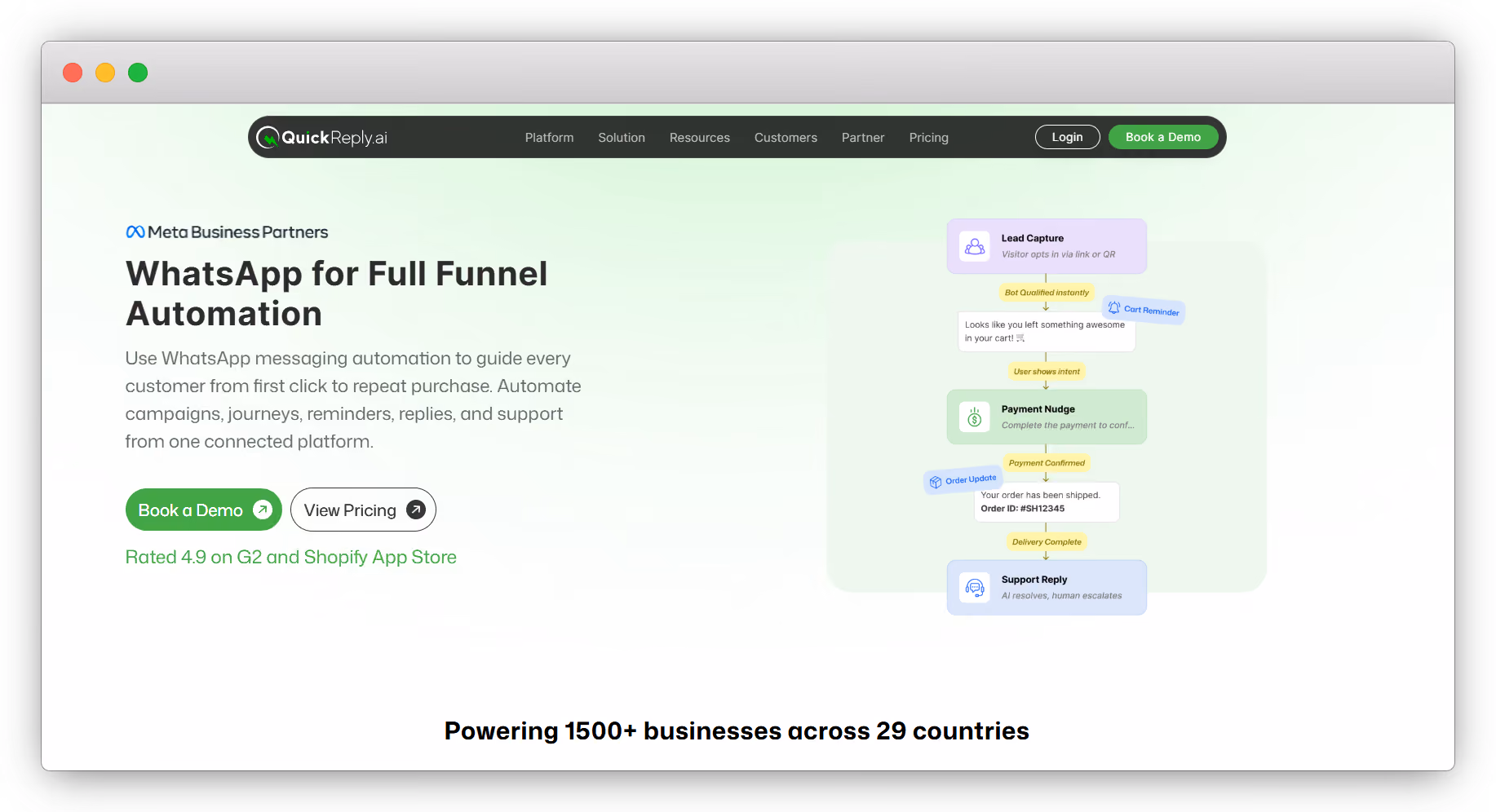Close the window with the red button
Image resolution: width=1496 pixels, height=812 pixels.
[x=73, y=73]
